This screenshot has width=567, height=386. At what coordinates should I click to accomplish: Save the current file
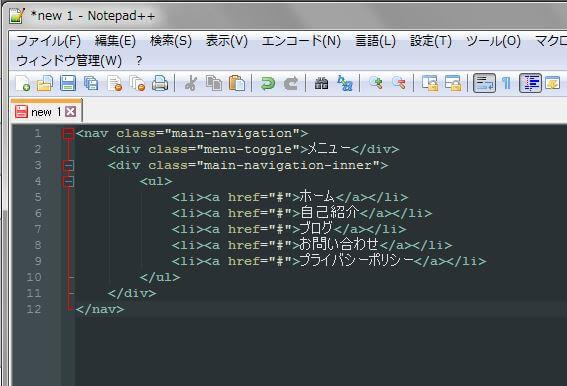(68, 83)
